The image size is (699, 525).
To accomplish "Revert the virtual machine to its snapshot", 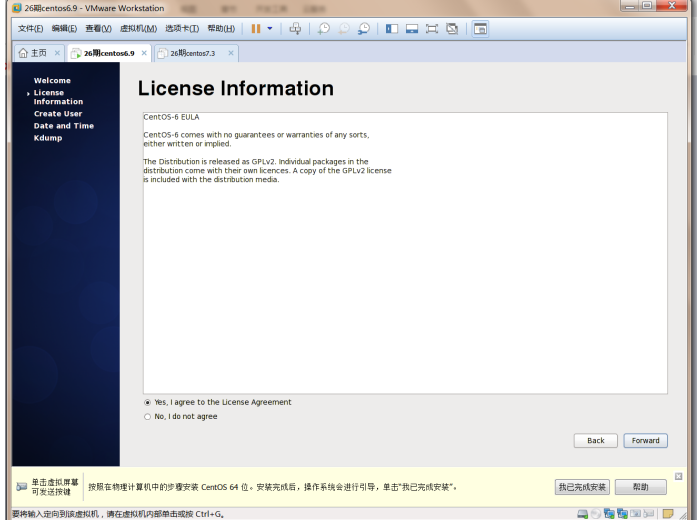I will tap(344, 29).
